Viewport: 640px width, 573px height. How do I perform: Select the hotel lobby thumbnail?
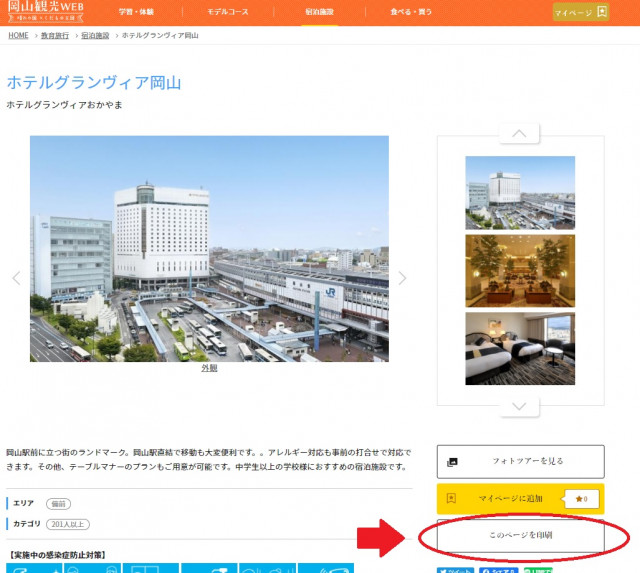point(520,271)
